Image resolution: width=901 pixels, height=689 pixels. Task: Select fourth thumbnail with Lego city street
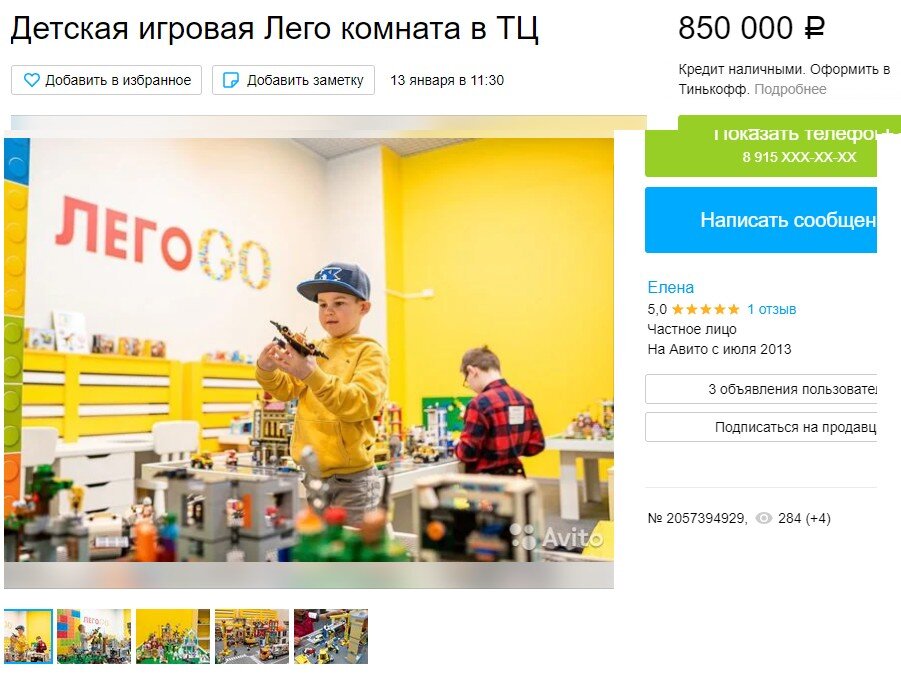tap(252, 636)
